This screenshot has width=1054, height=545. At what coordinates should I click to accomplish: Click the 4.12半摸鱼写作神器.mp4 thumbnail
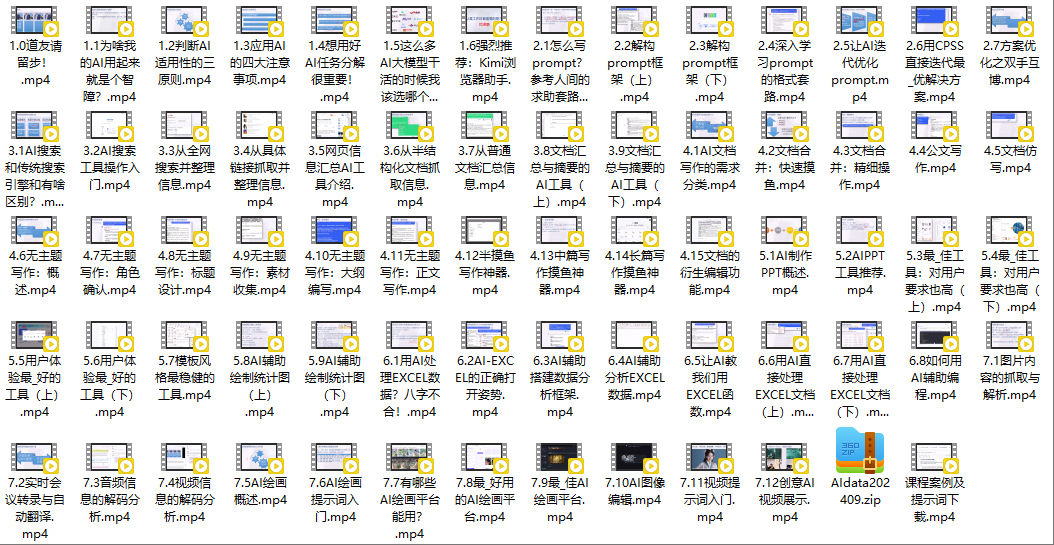tap(484, 235)
